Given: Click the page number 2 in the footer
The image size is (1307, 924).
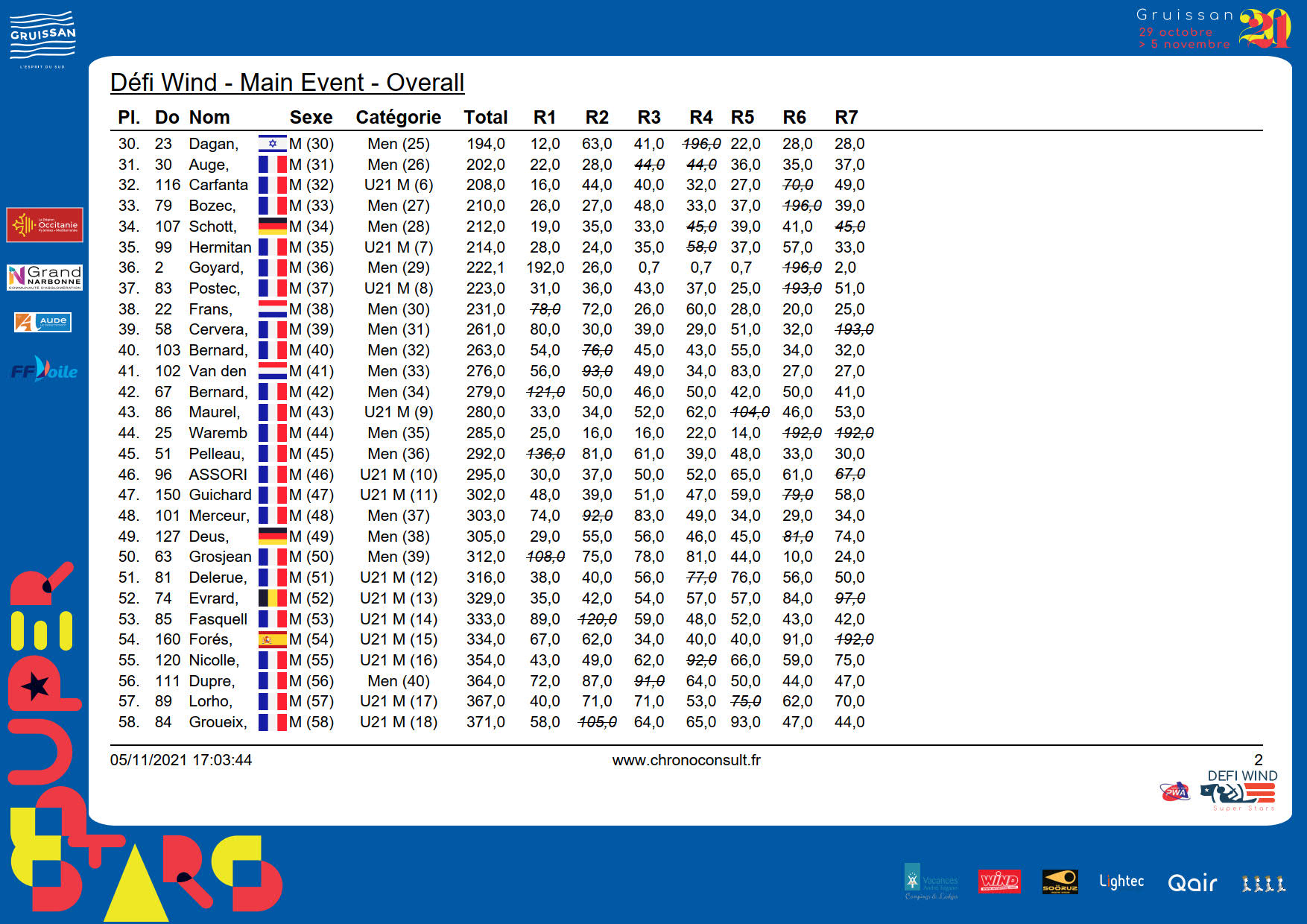Looking at the screenshot, I should [x=1259, y=760].
